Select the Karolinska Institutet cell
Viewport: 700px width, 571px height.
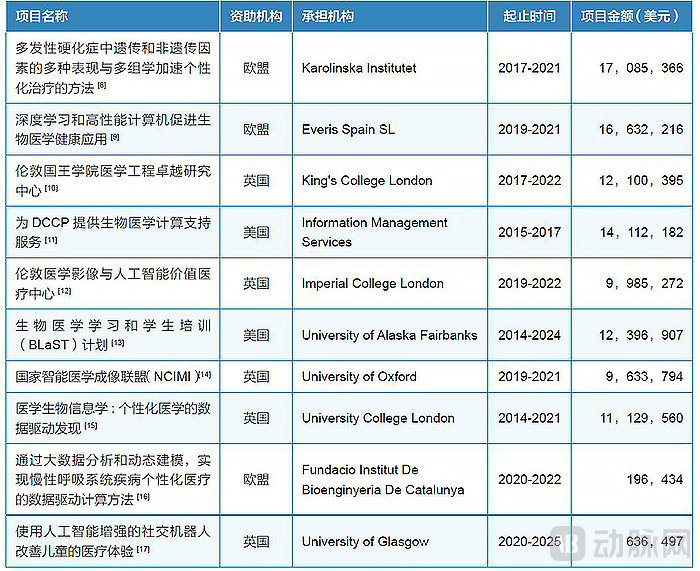coord(359,69)
